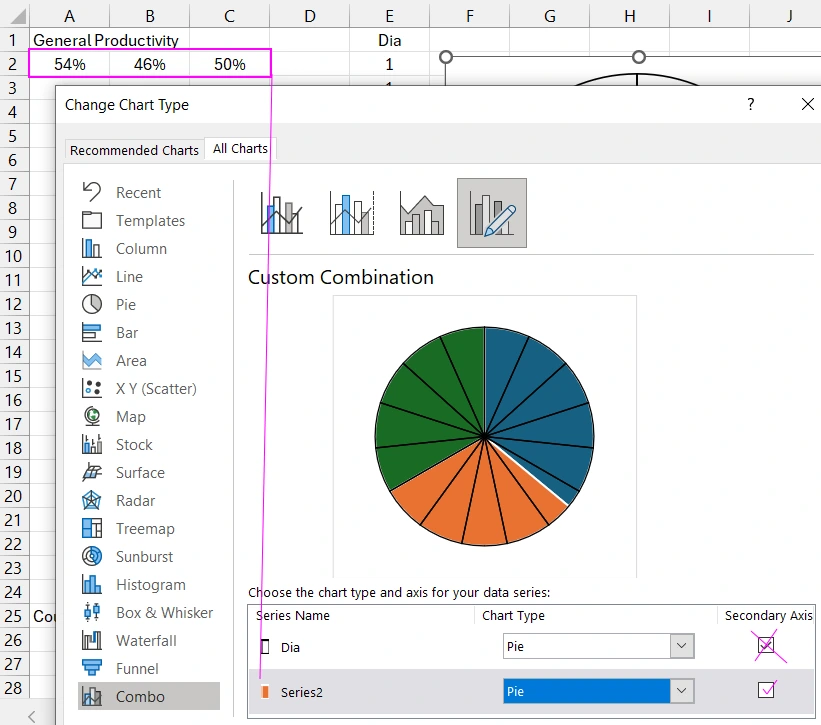Pick Stacked Area - Clustered Column icon

421,213
